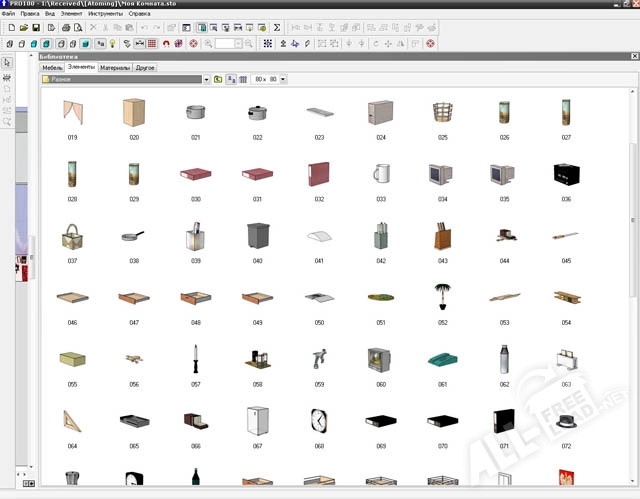Viewport: 640px width, 499px height.
Task: Open the Элемент menu
Action: [71, 15]
